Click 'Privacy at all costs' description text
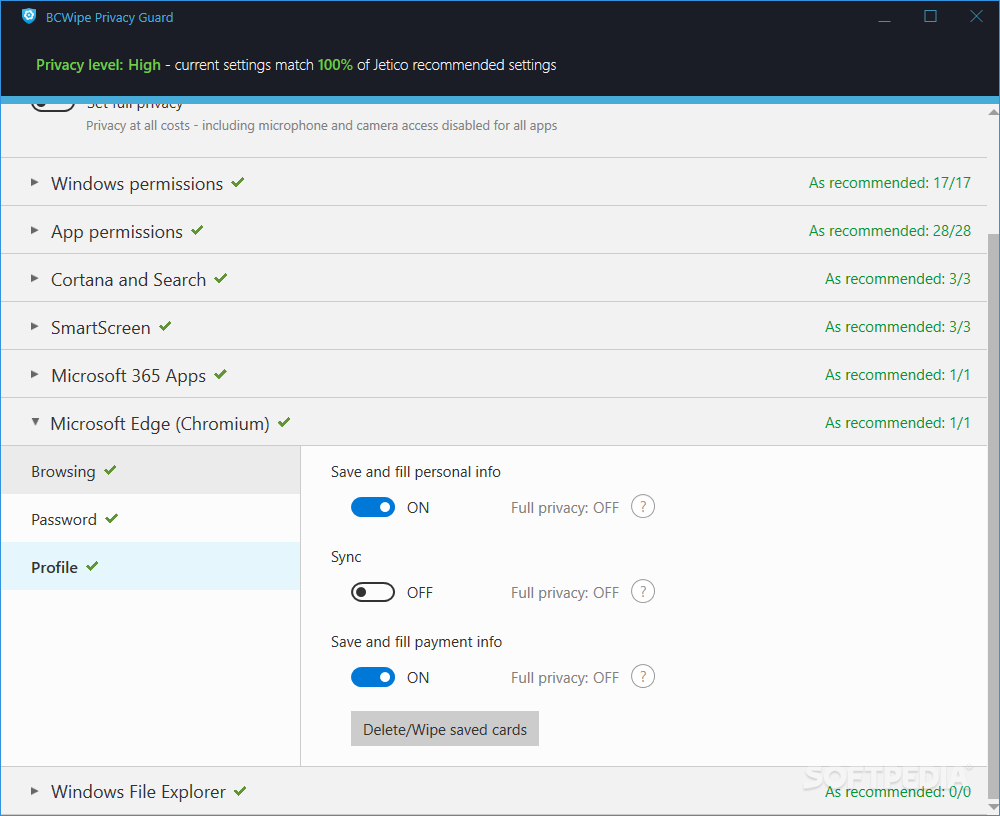Viewport: 1000px width, 816px height. pyautogui.click(x=321, y=126)
